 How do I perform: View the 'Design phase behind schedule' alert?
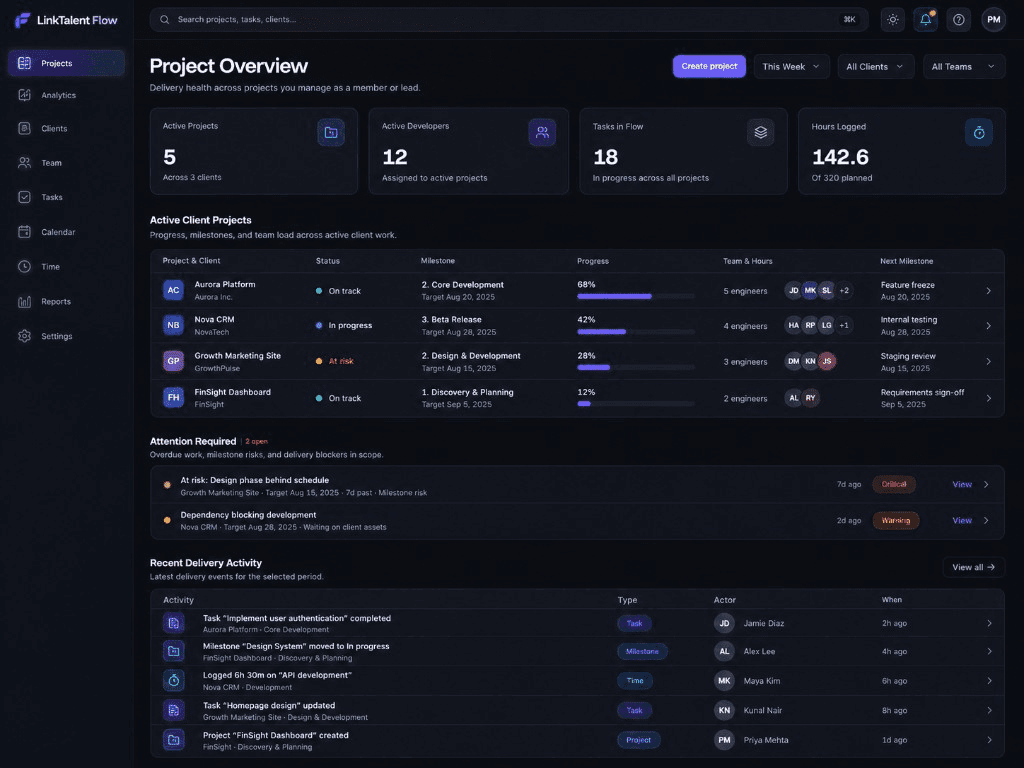962,485
